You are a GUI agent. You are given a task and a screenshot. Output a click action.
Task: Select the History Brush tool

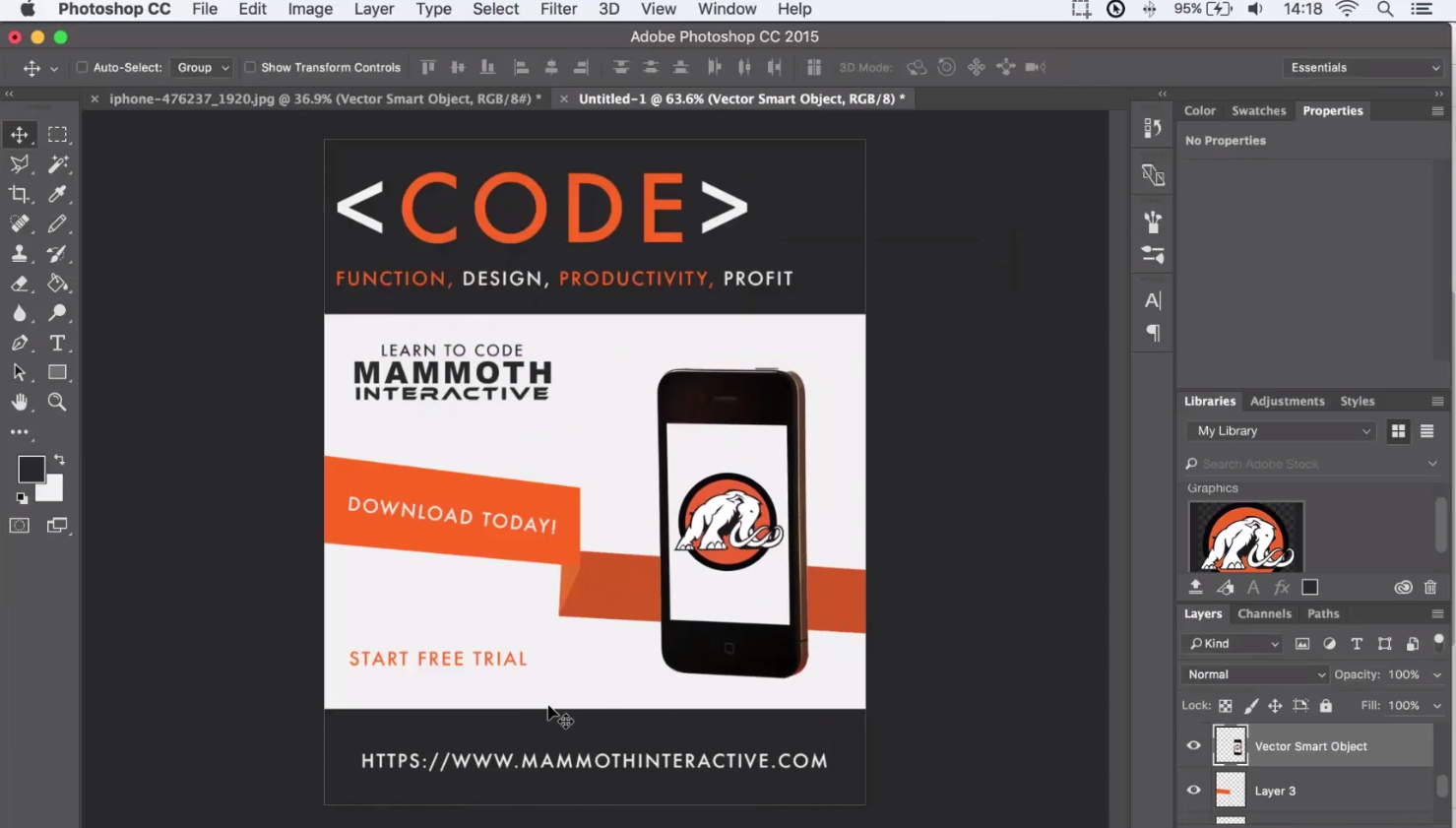coord(58,254)
